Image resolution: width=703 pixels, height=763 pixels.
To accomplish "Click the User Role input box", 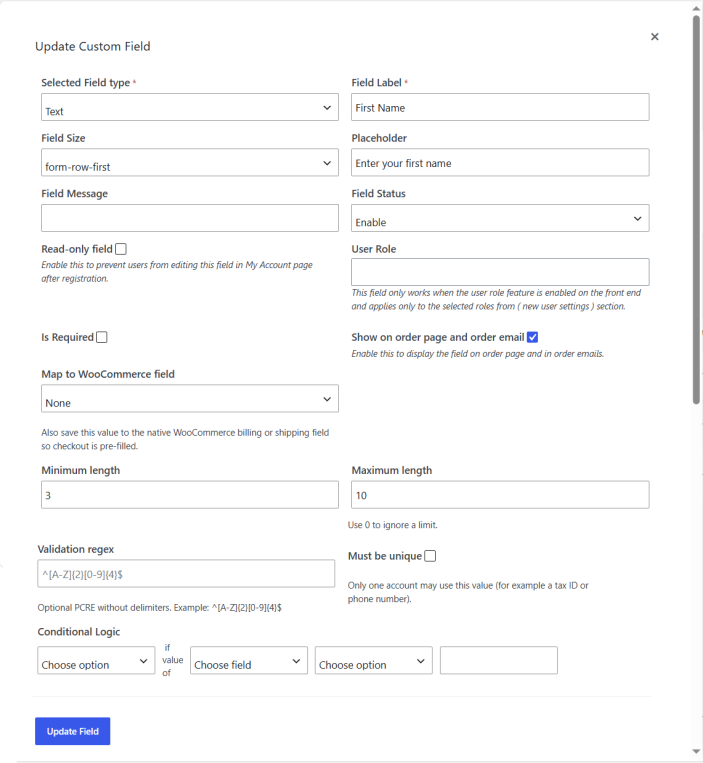I will click(500, 272).
